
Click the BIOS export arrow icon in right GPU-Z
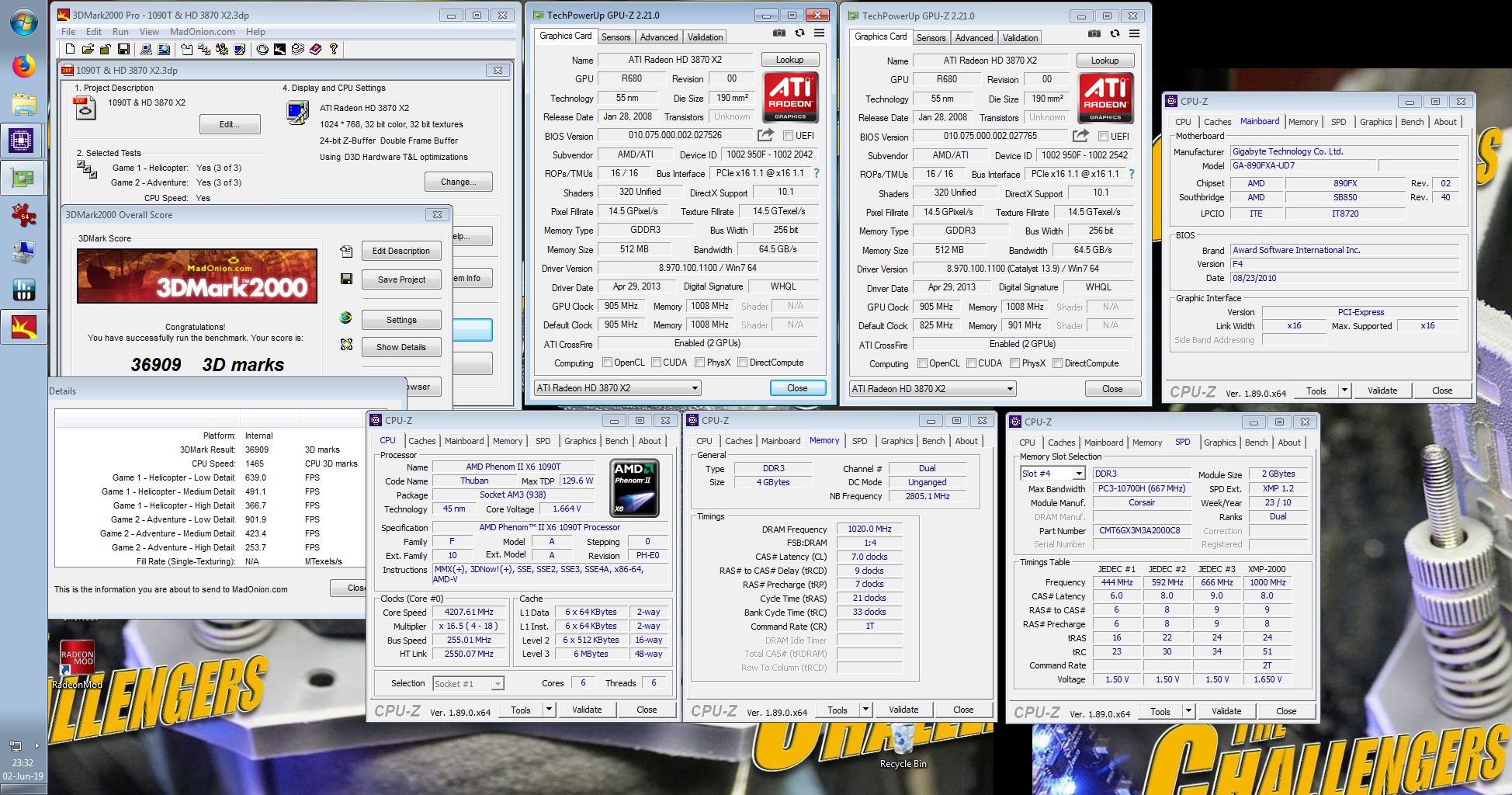(1080, 136)
